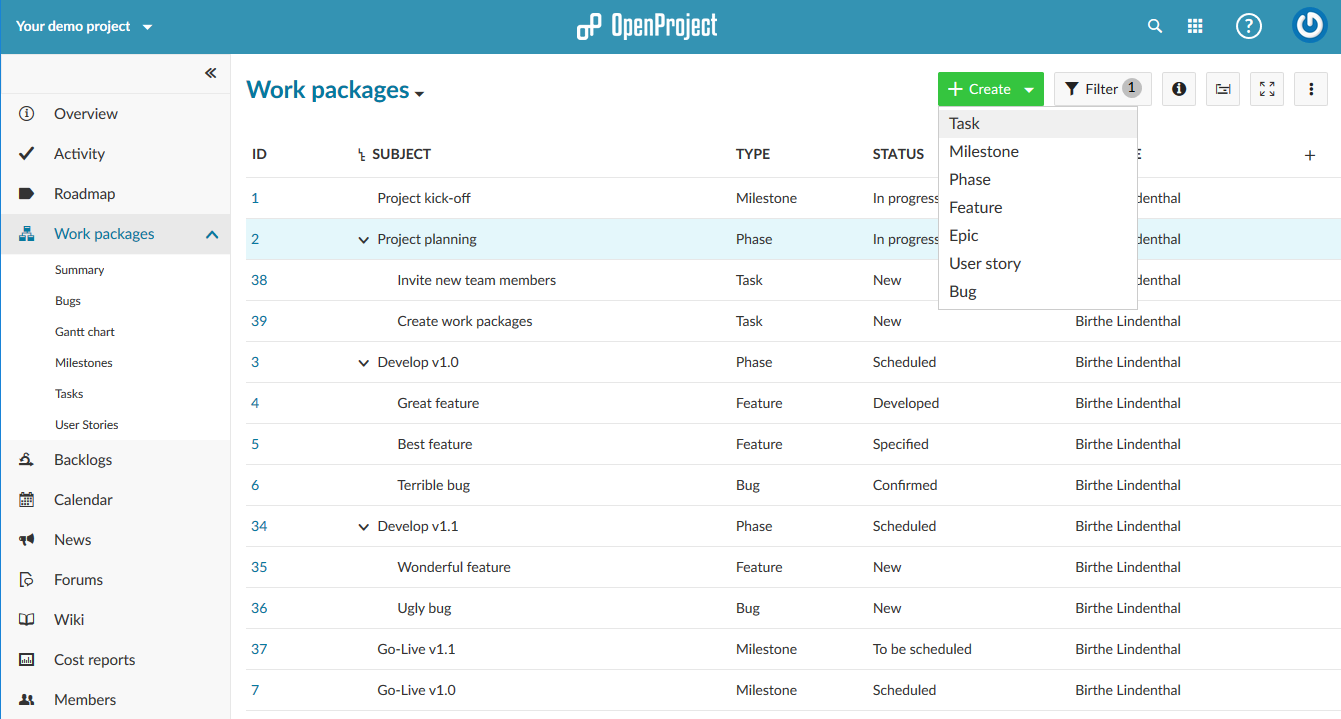The height and width of the screenshot is (719, 1341).
Task: Open the three-dot more options menu
Action: (x=1311, y=89)
